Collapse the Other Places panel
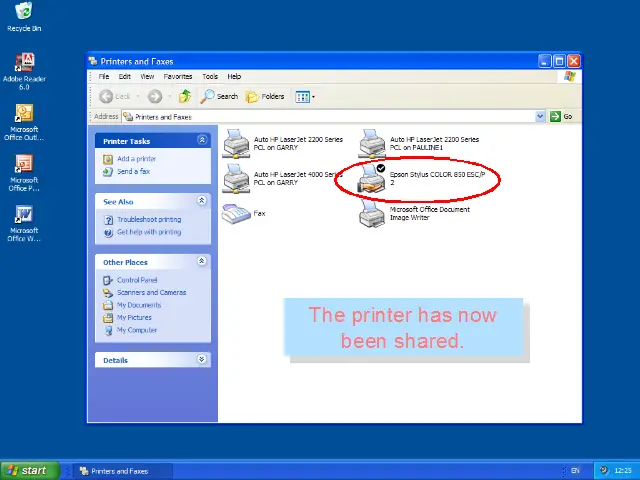Screen dimensions: 640x480 pos(202,261)
